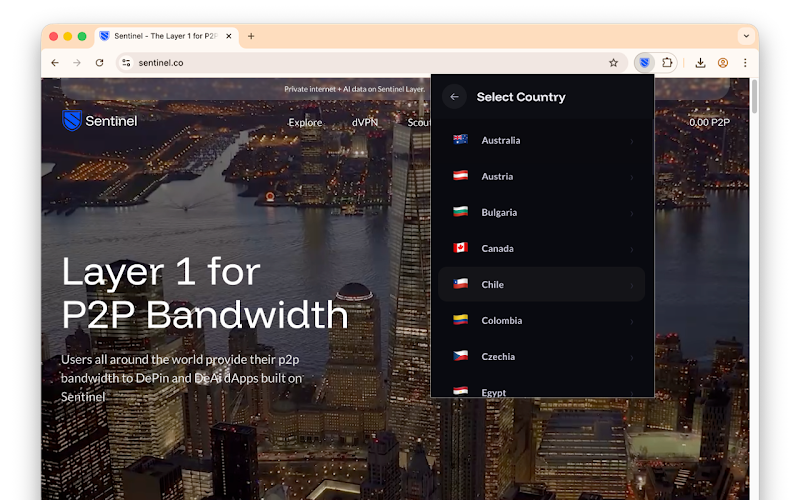Open the Chrome profile avatar icon

(x=722, y=63)
